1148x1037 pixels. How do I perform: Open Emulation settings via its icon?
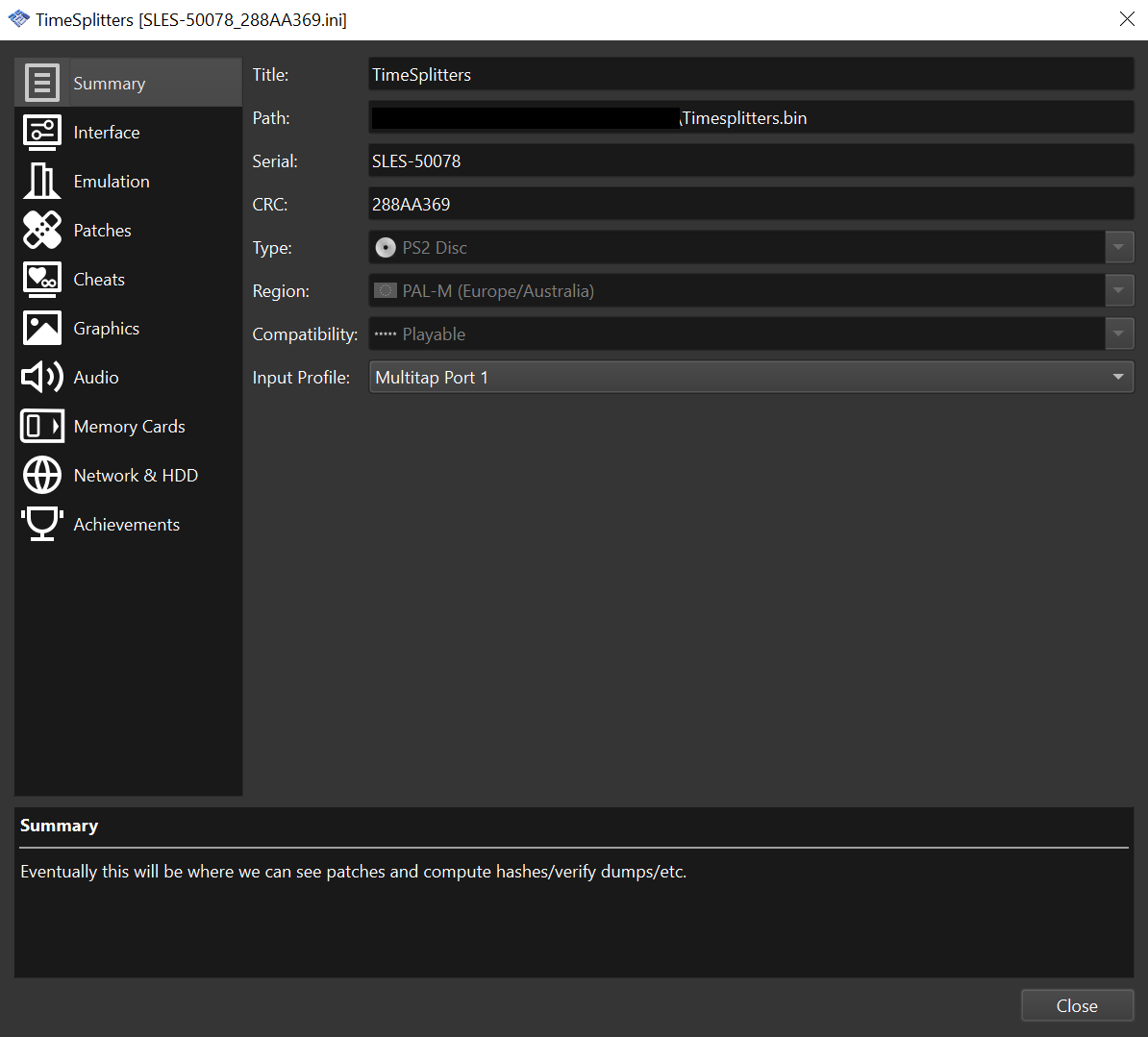pyautogui.click(x=41, y=180)
